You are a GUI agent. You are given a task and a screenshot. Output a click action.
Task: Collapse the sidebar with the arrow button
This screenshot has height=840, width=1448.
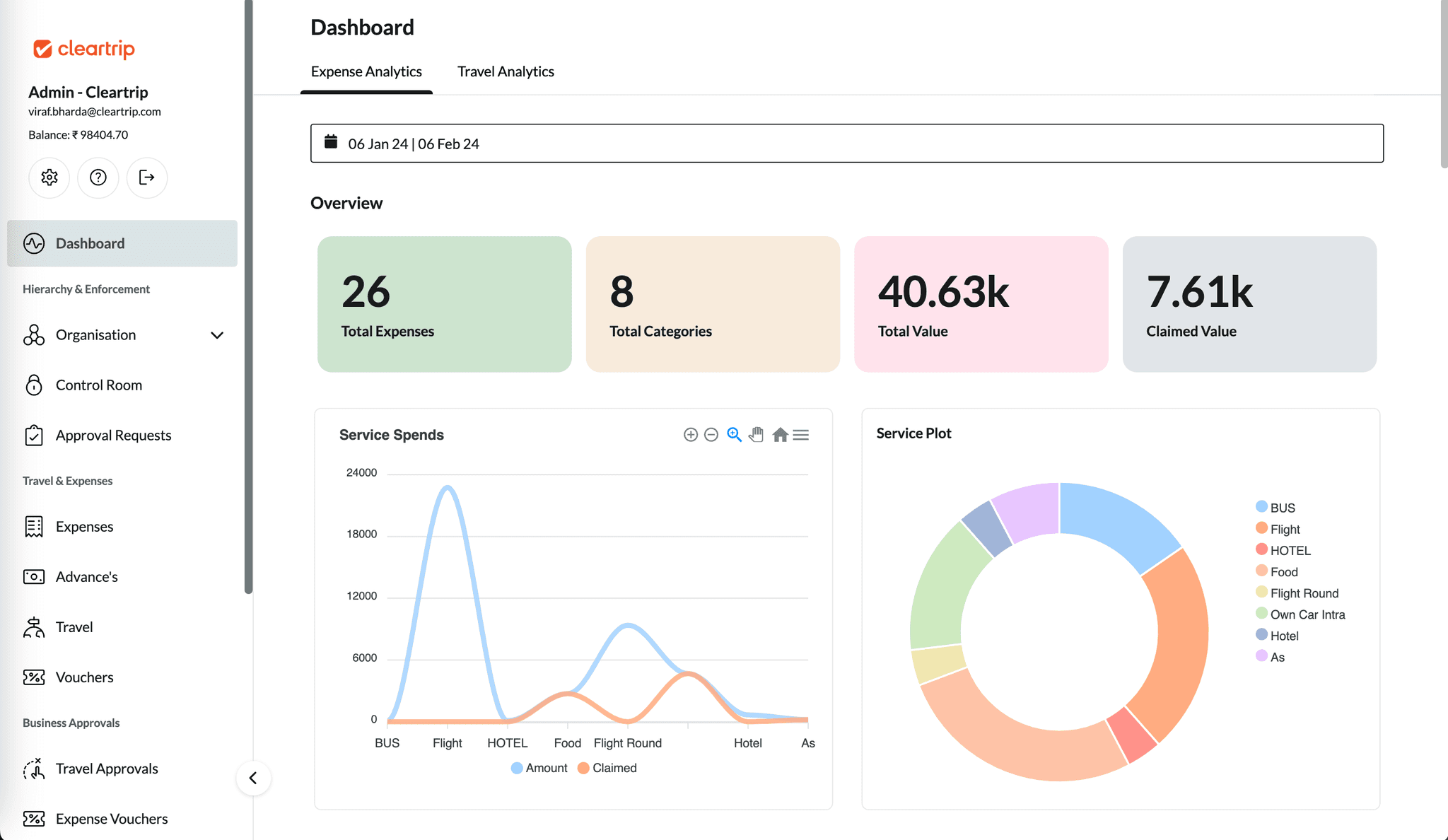click(253, 778)
